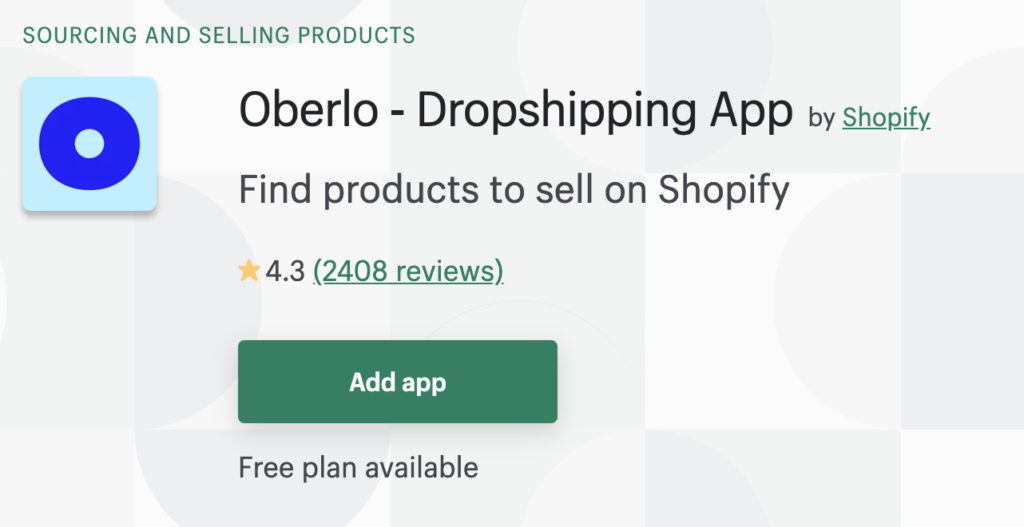Click the 4.3 rating score
The image size is (1024, 527).
pos(285,271)
